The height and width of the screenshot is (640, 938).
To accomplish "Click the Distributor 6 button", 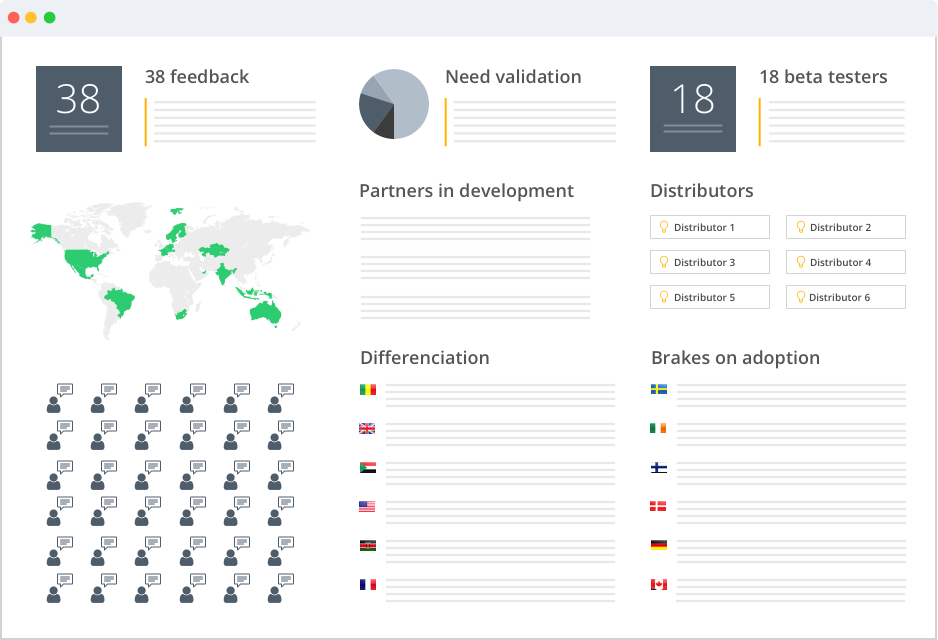I will pos(845,297).
